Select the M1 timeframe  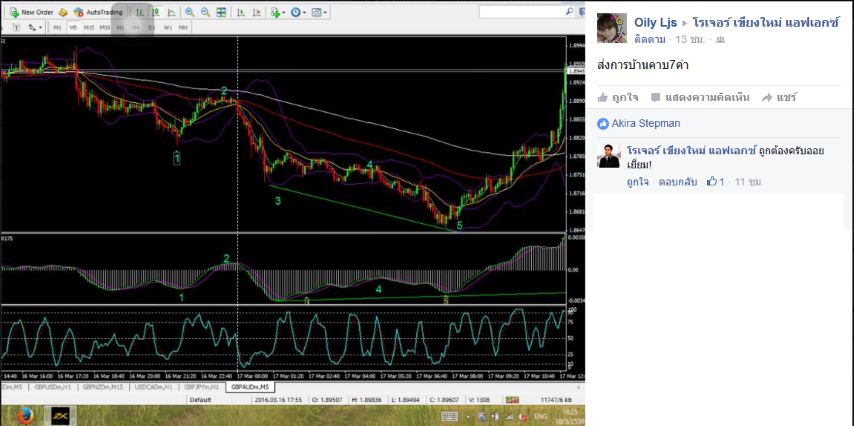tap(57, 27)
